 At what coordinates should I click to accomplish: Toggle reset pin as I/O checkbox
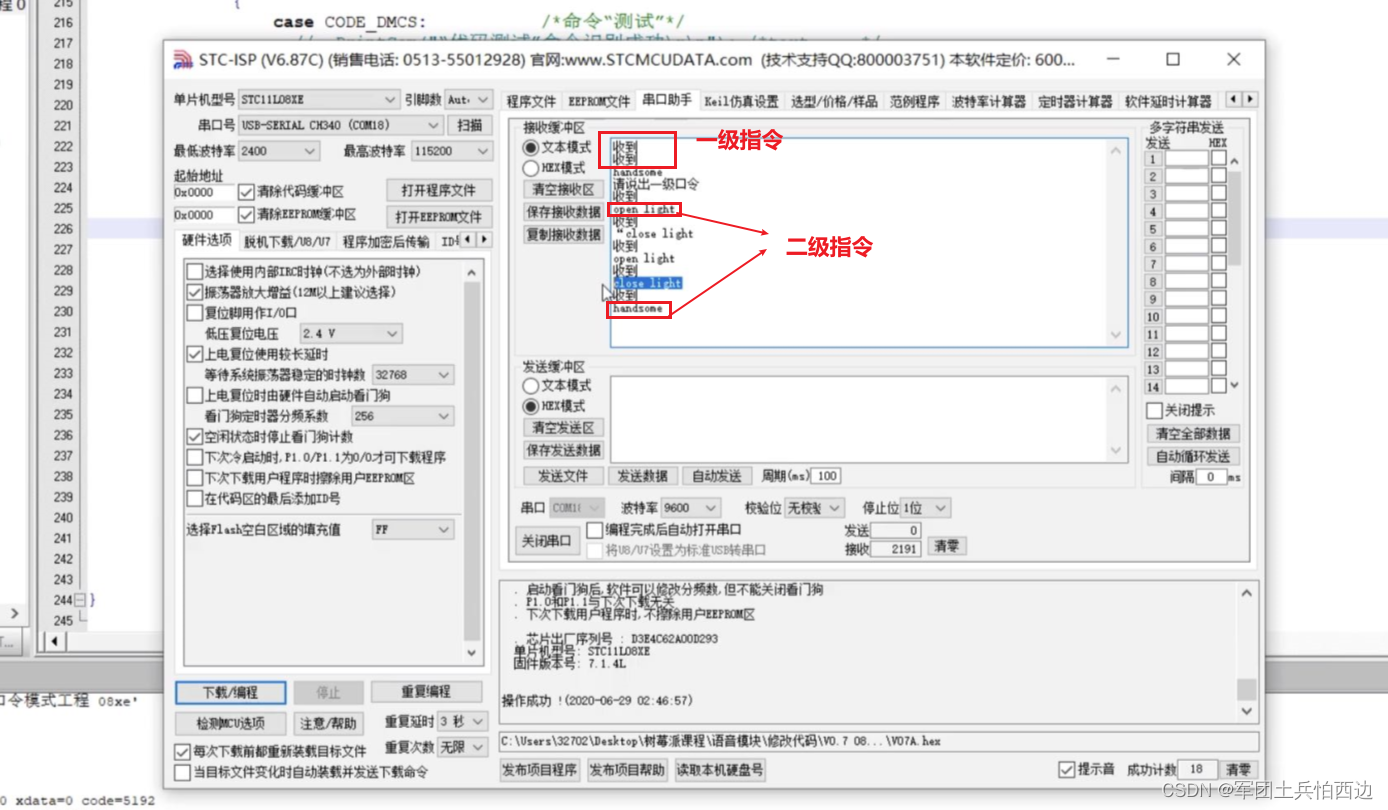(194, 313)
